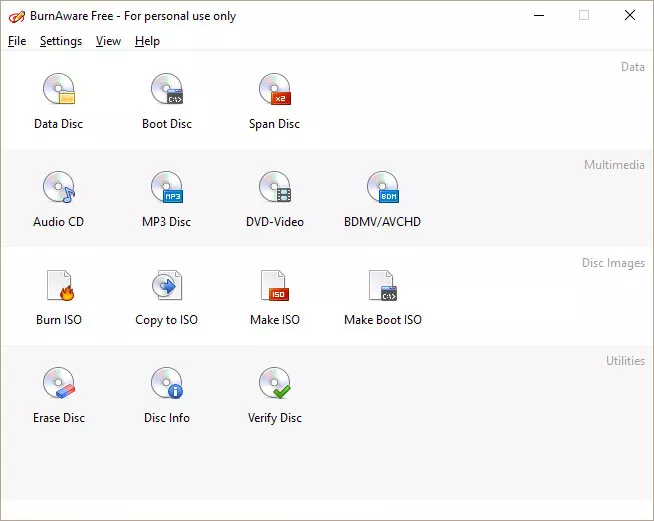Launch the Boot Disc tool
This screenshot has width=654, height=521.
(x=167, y=101)
